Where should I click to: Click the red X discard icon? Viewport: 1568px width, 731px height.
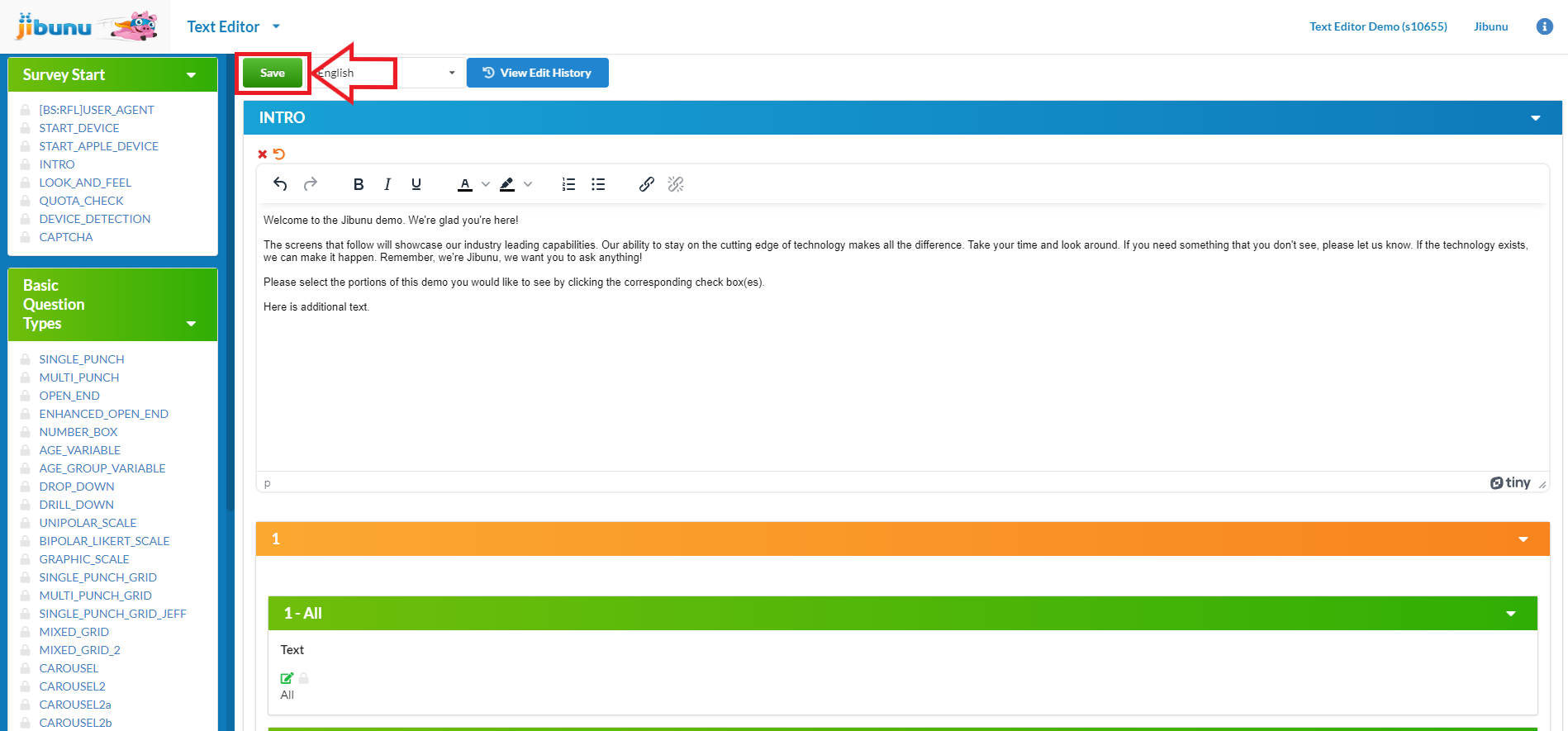(263, 154)
